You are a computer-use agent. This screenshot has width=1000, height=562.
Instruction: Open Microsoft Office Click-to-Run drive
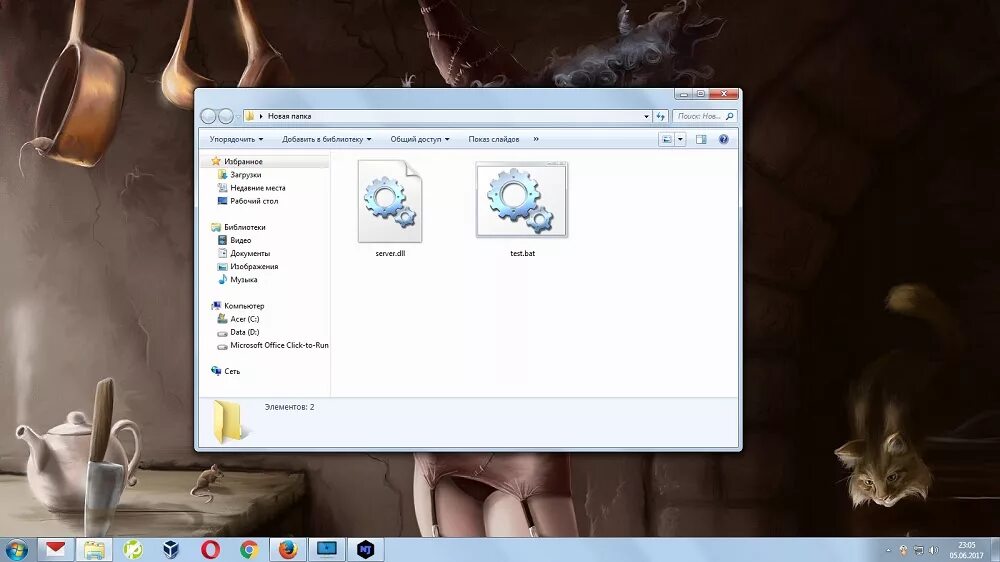tap(279, 345)
